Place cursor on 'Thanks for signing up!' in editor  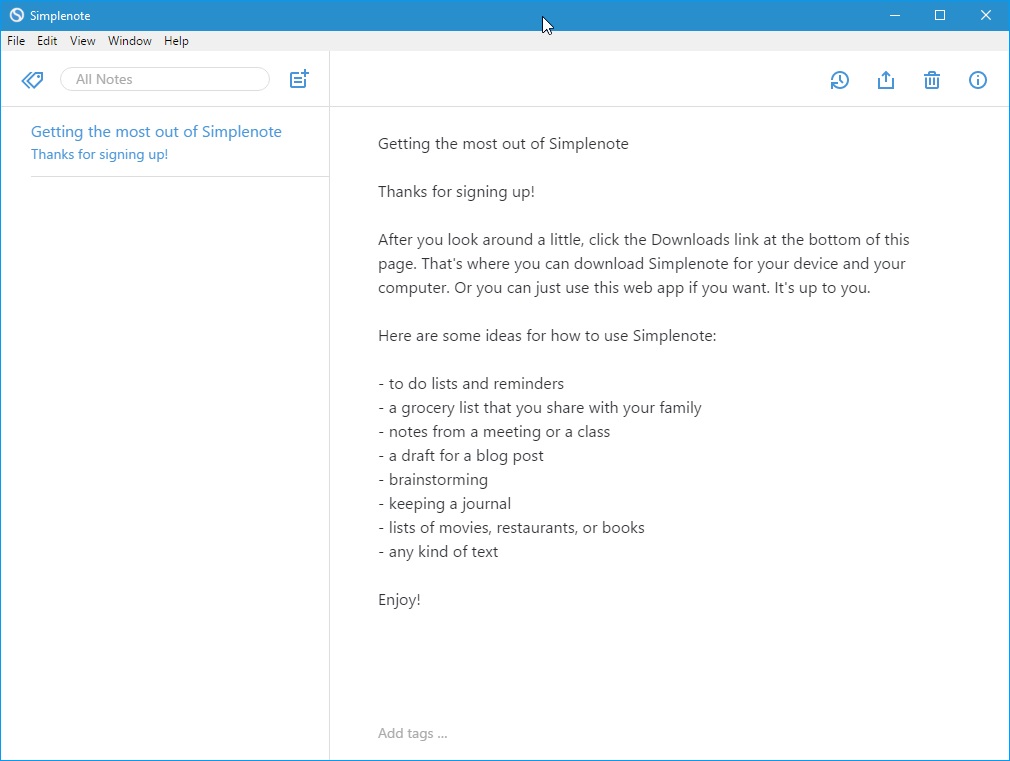click(456, 192)
